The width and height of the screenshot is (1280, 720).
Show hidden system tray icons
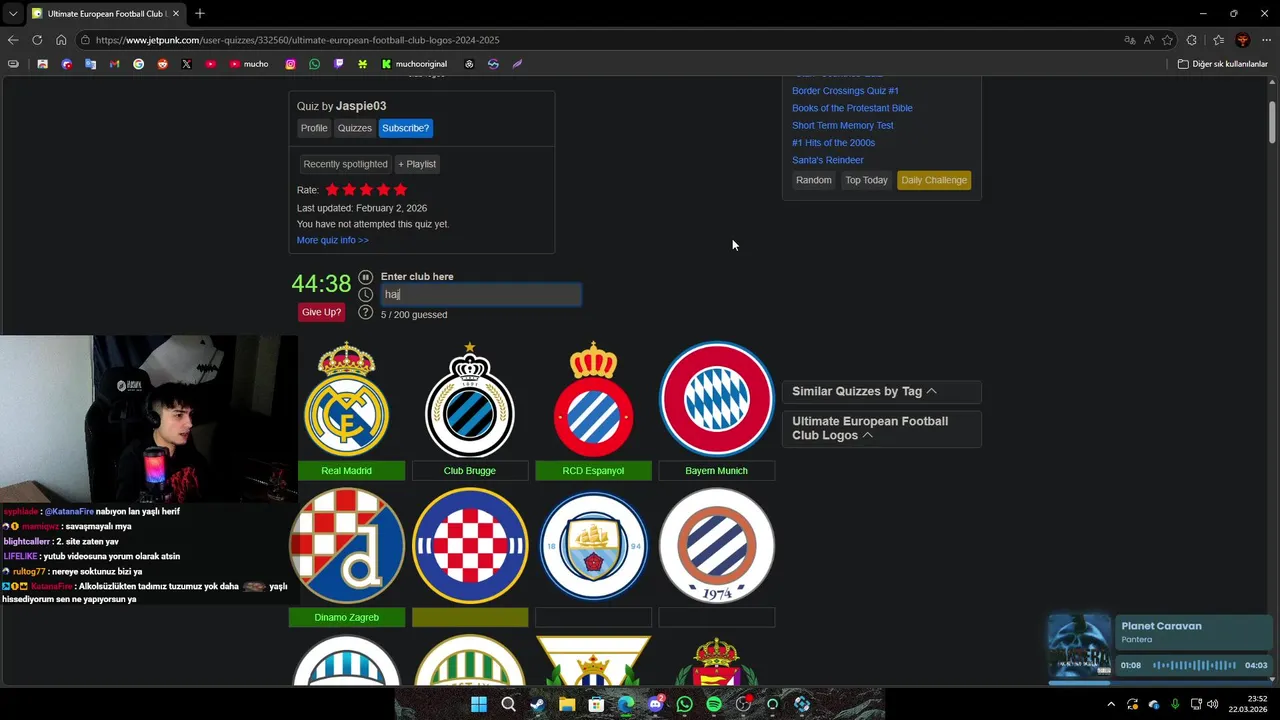click(1110, 704)
